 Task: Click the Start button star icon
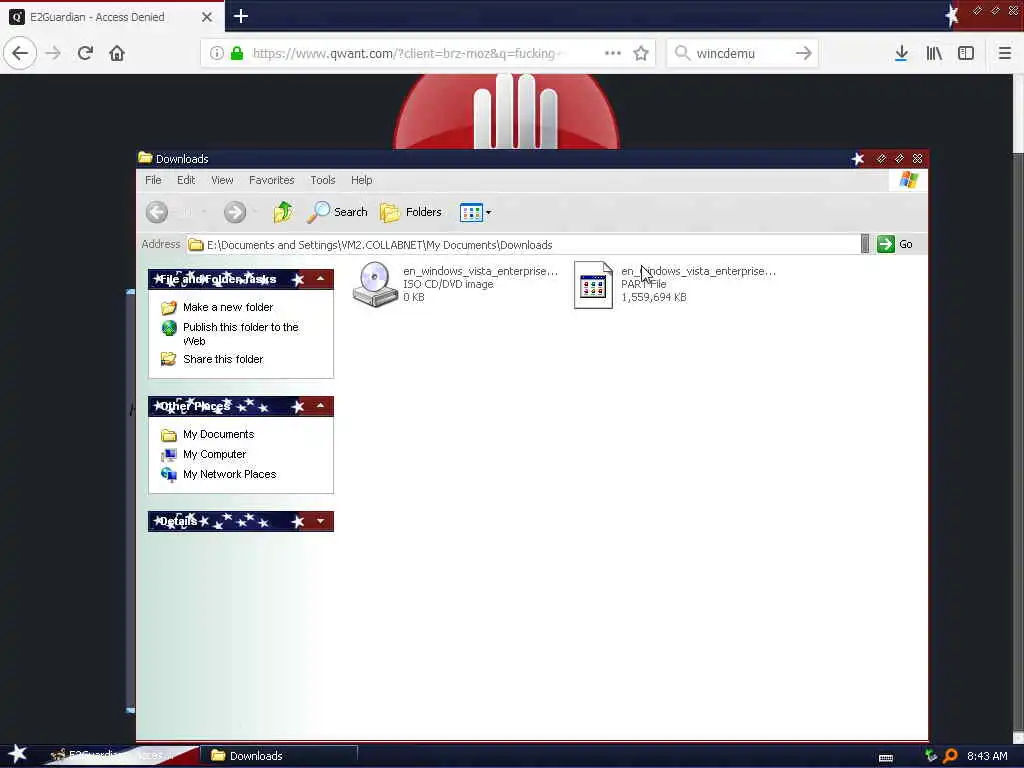[x=18, y=754]
